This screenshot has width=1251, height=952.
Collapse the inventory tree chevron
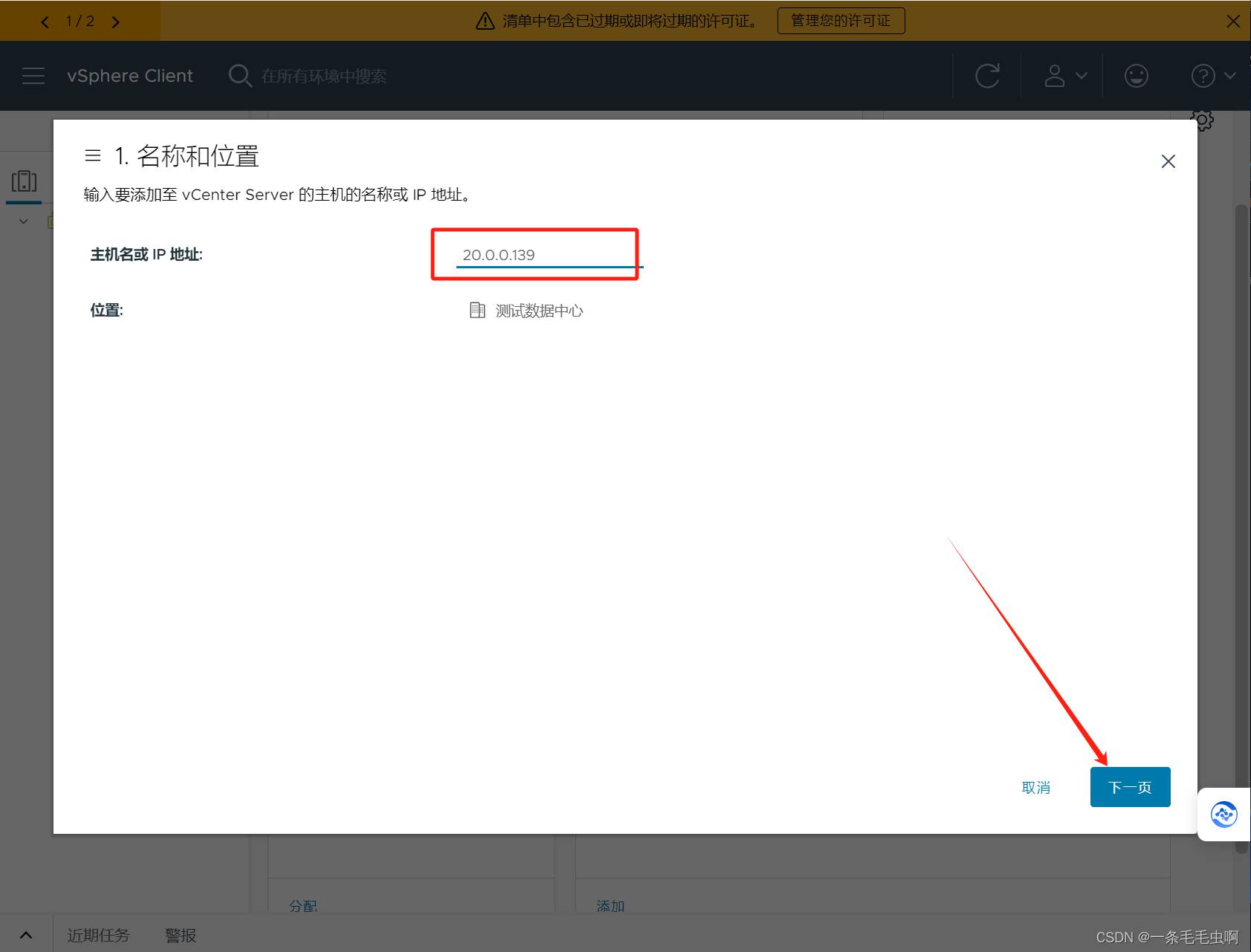coord(24,221)
